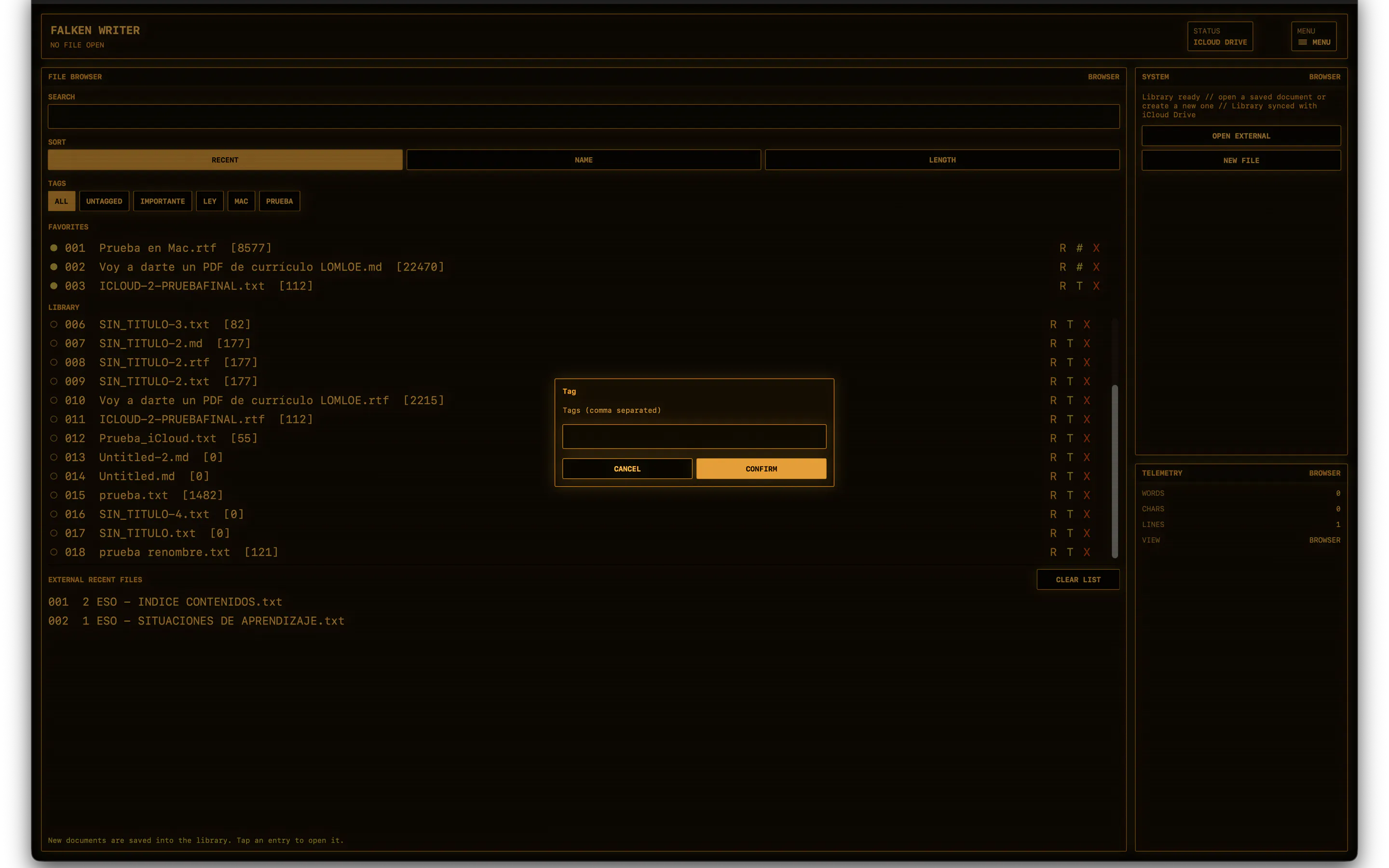This screenshot has width=1389, height=868.
Task: Sort files by LENGTH
Action: coord(942,160)
